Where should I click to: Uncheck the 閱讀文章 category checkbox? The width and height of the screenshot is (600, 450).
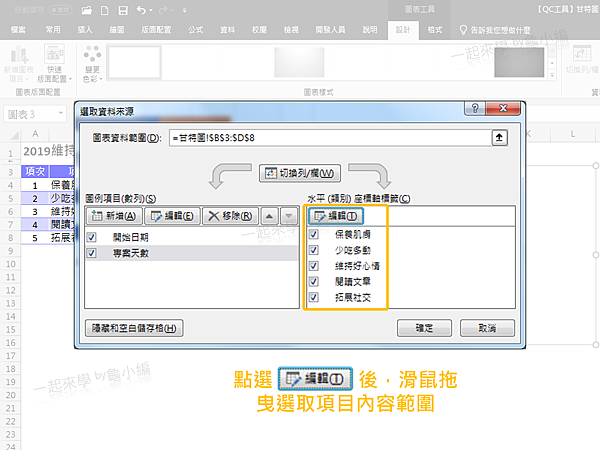point(313,281)
